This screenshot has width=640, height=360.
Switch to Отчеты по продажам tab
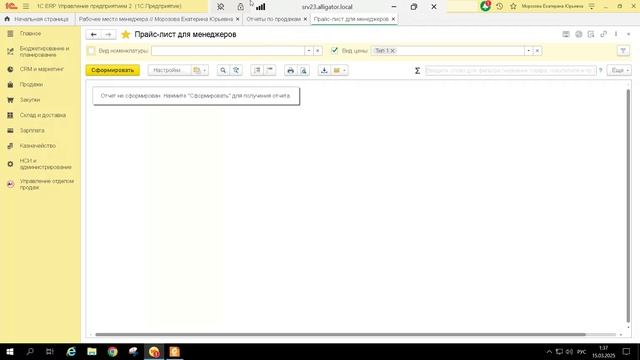point(273,19)
